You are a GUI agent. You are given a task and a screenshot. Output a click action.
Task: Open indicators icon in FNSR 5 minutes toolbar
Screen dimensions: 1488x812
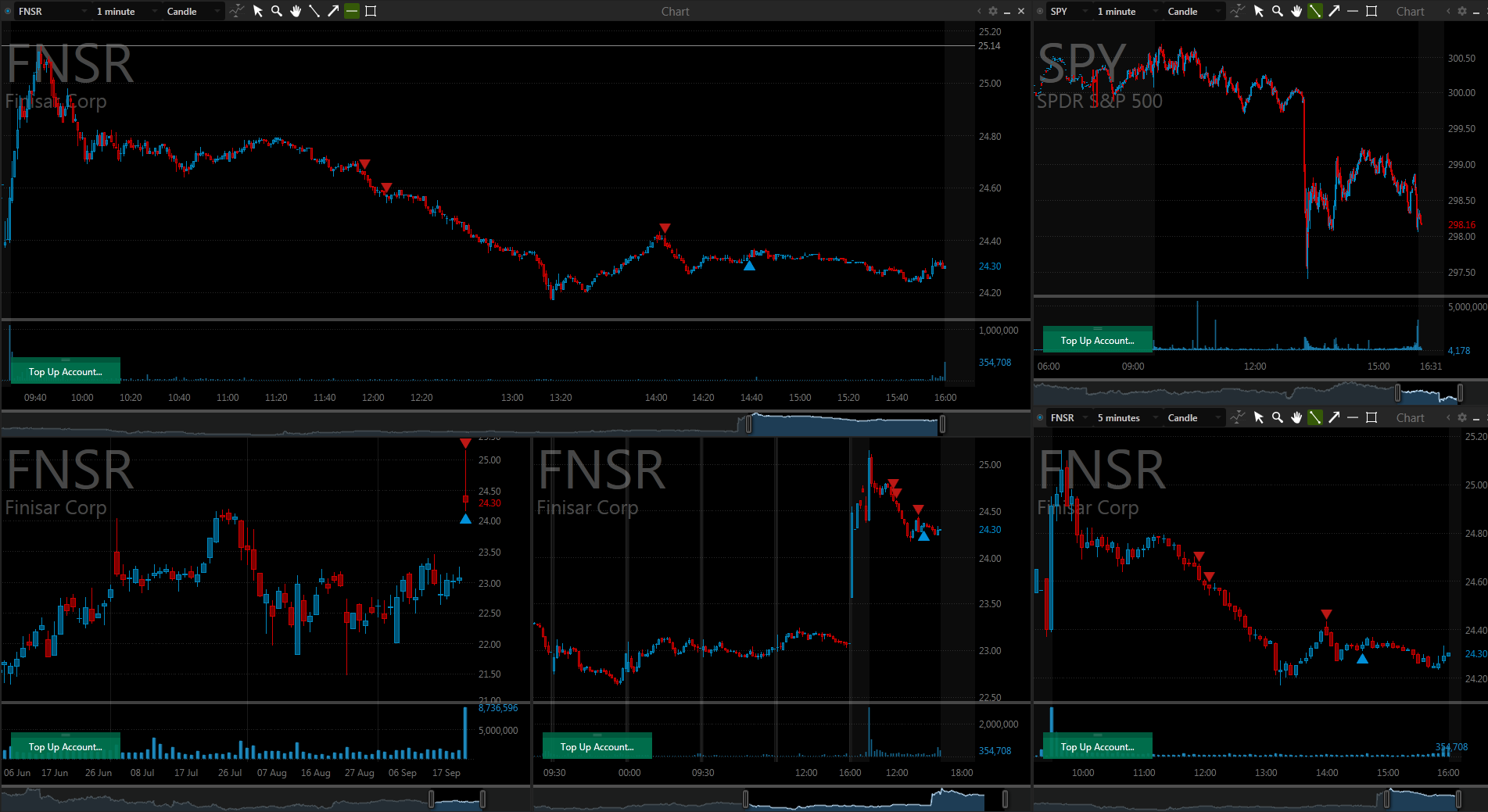coord(1237,417)
